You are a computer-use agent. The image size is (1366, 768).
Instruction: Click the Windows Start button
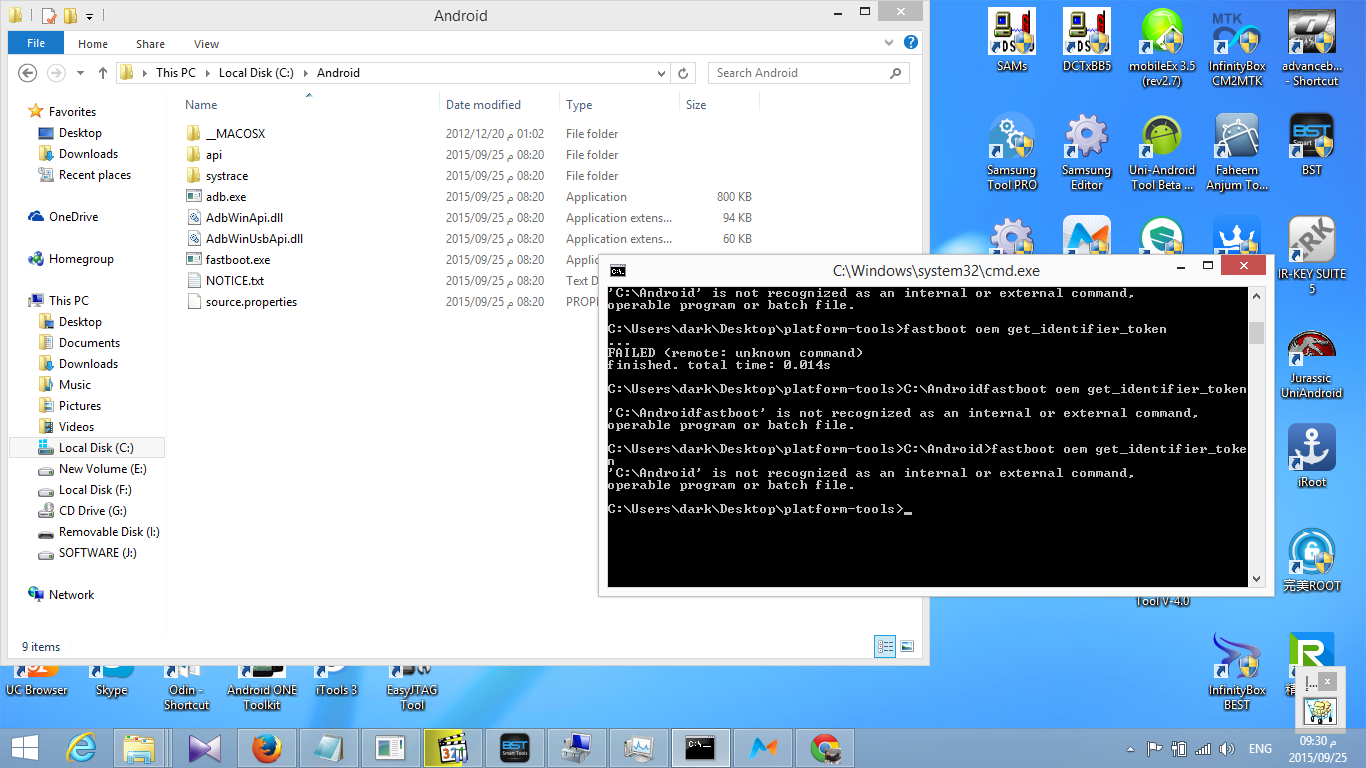pos(24,748)
